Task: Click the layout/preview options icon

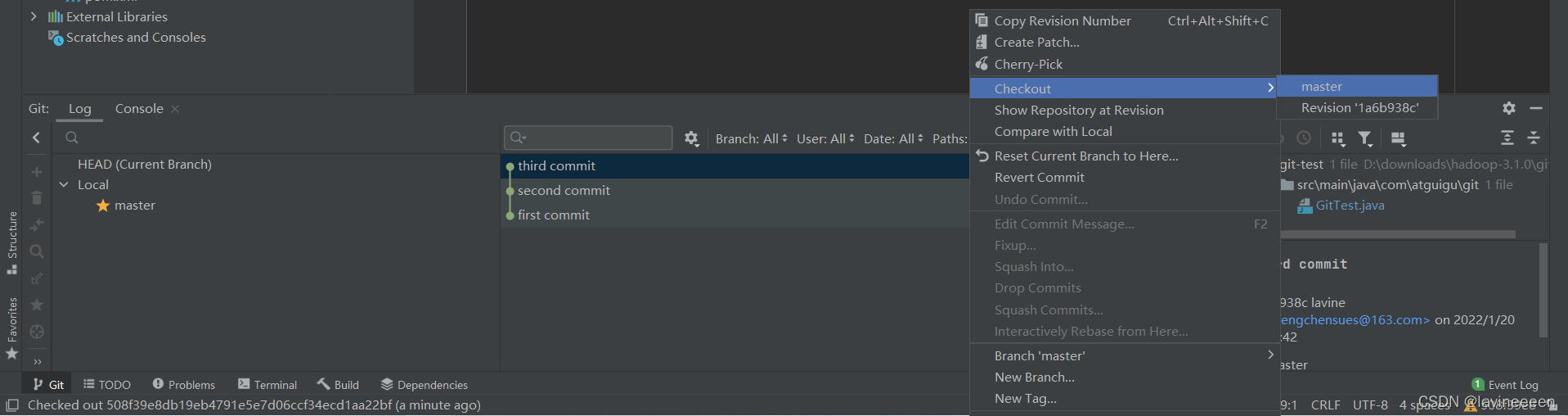Action: coord(1398,138)
